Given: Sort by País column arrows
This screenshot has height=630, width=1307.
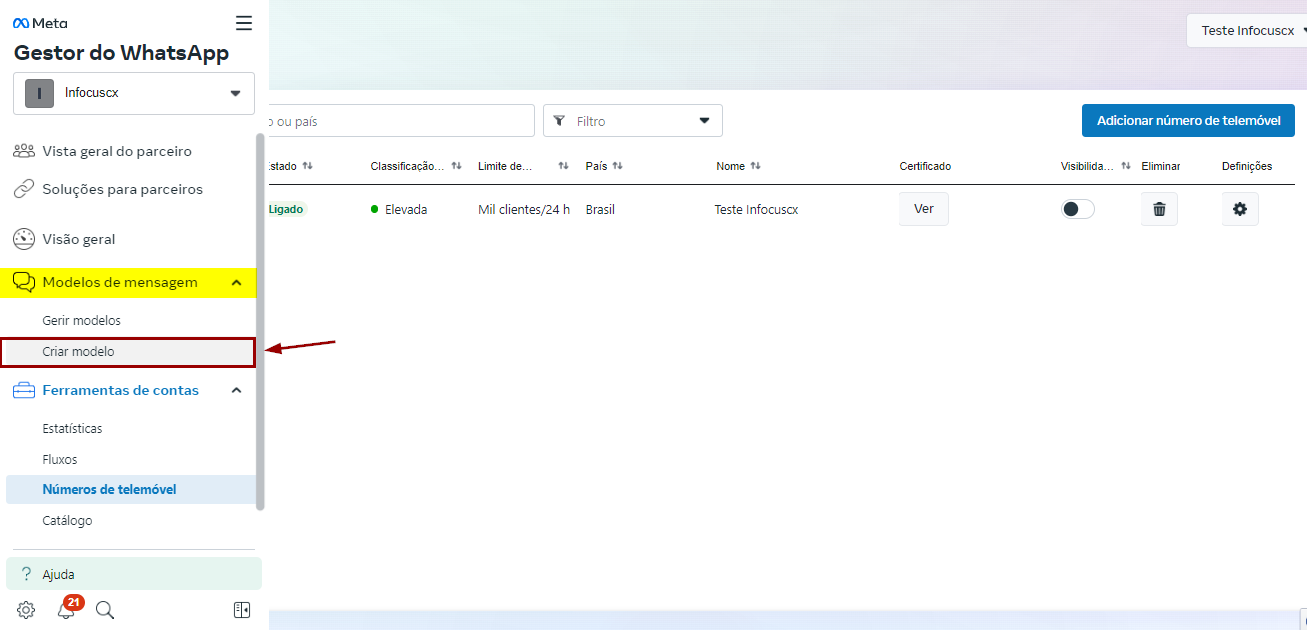Looking at the screenshot, I should pos(618,166).
